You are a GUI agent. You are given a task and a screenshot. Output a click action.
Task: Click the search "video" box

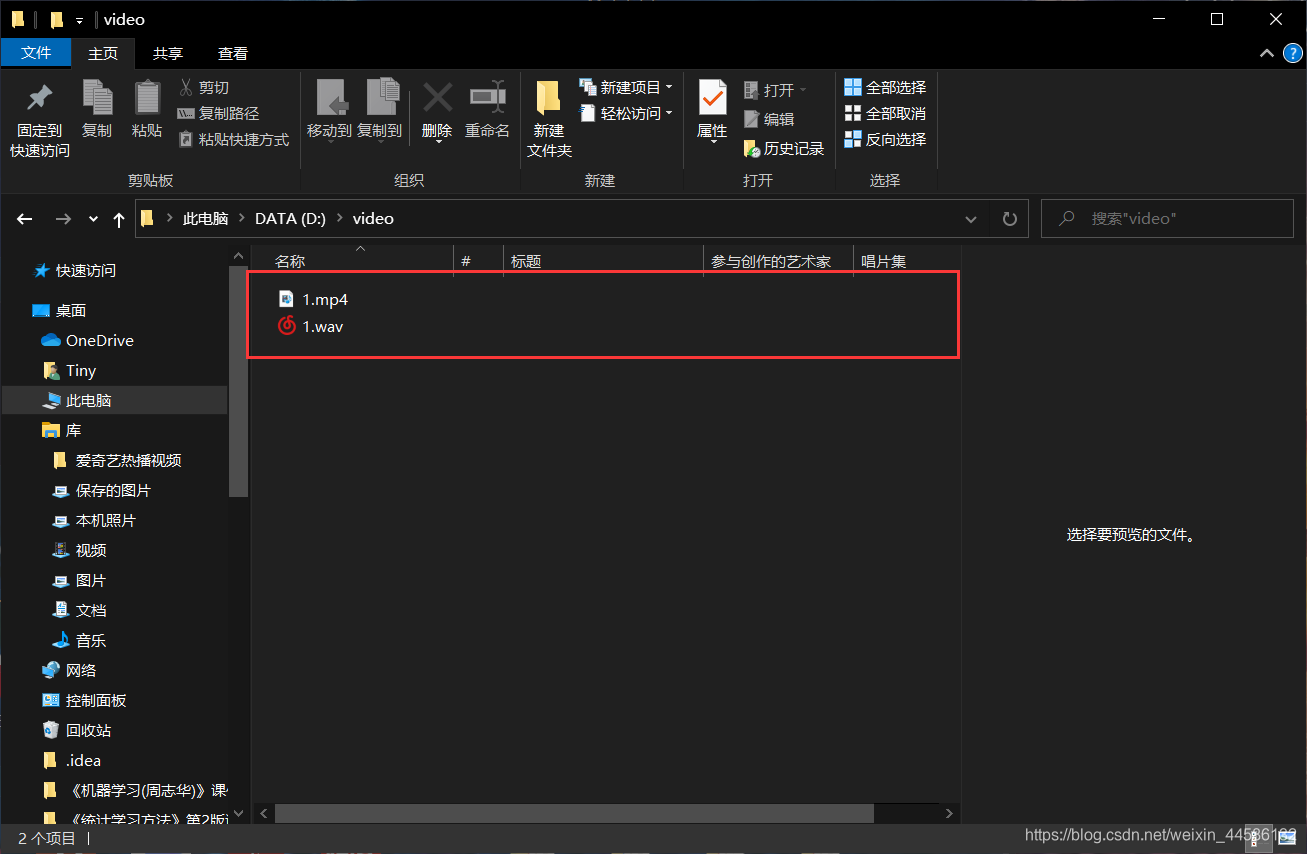1167,218
